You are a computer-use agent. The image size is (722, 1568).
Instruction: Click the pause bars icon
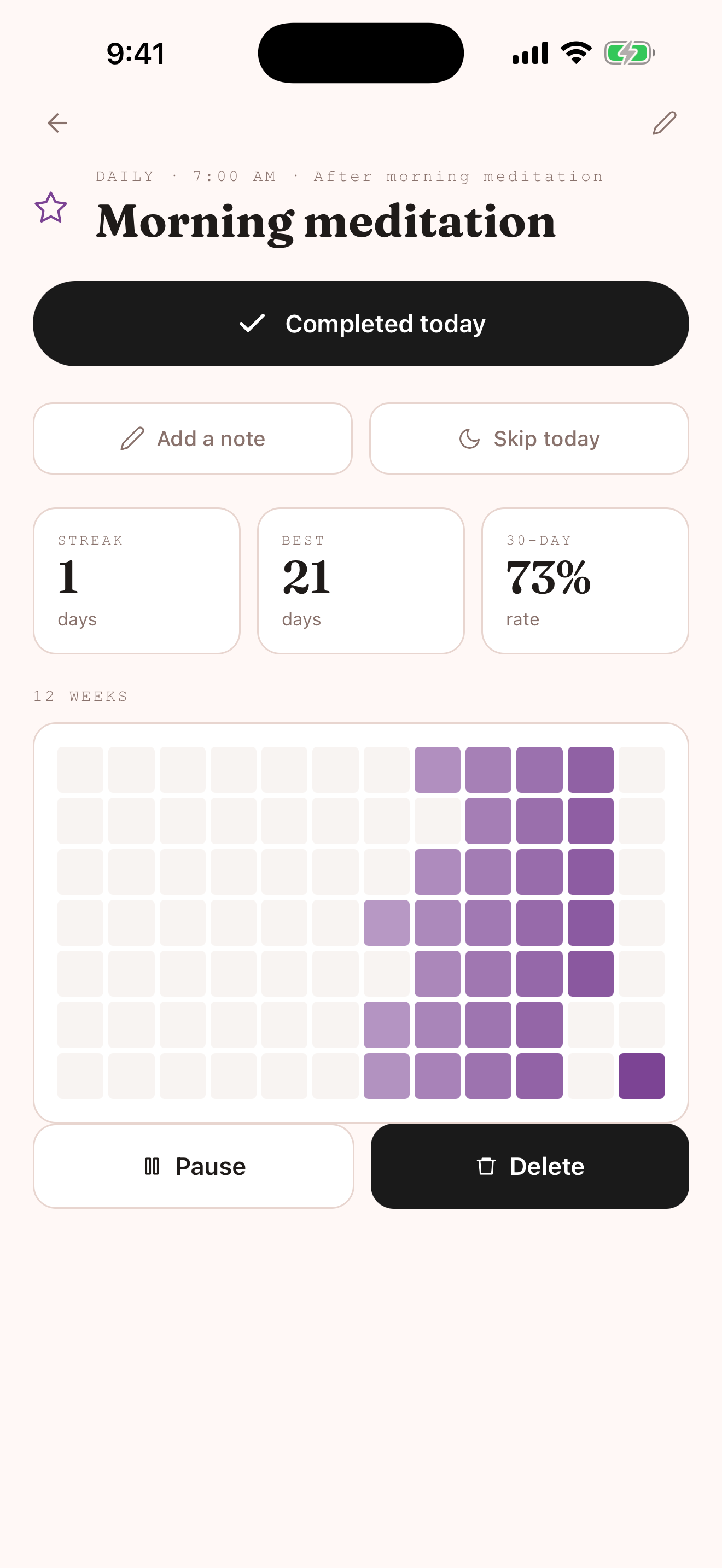(152, 1166)
